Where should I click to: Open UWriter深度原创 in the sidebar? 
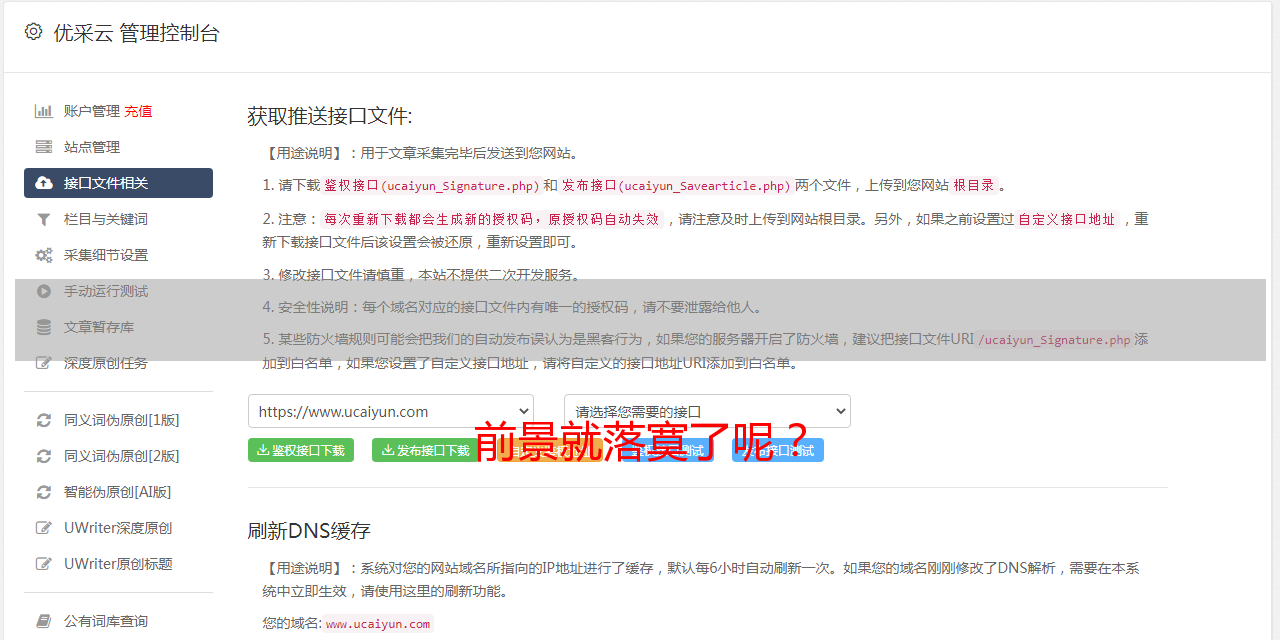pos(118,528)
